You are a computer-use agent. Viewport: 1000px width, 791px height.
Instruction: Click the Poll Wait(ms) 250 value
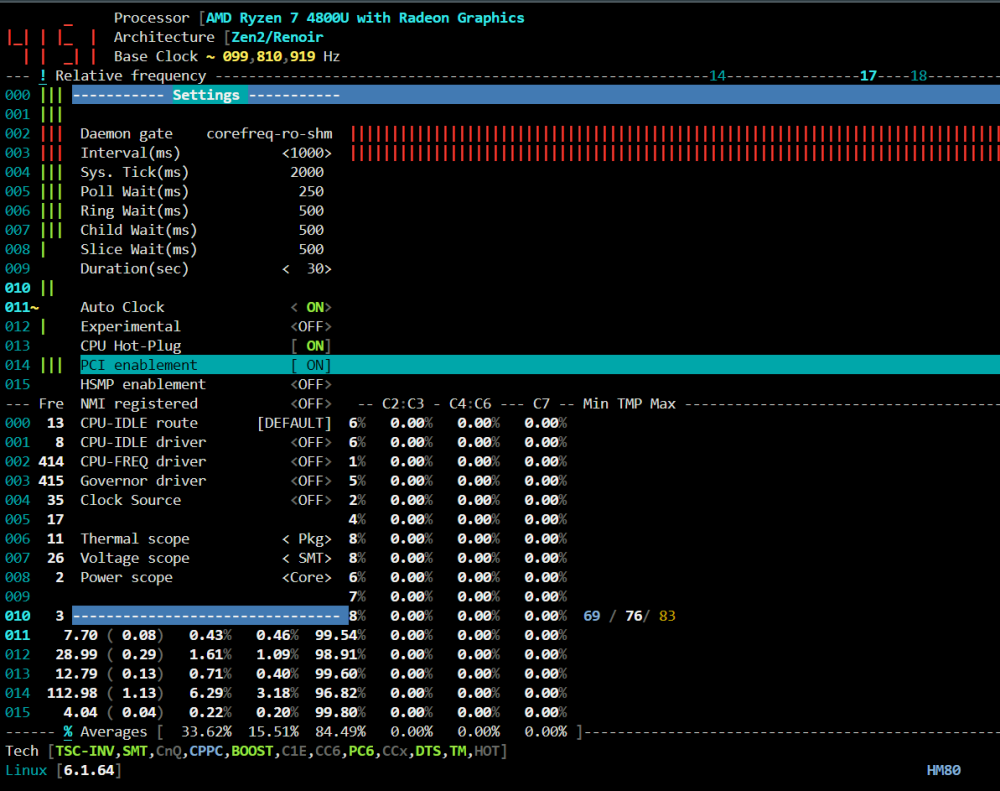pyautogui.click(x=311, y=191)
